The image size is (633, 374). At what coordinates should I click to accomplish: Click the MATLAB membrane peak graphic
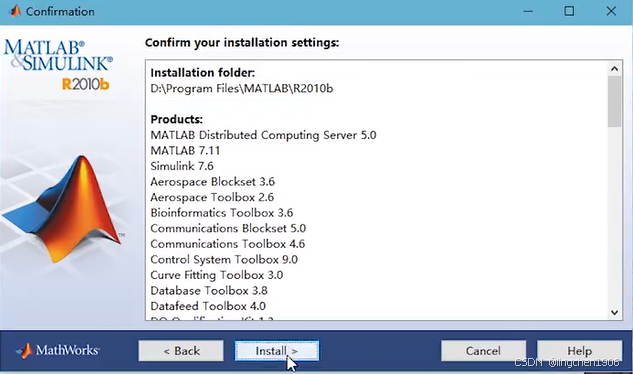click(61, 208)
